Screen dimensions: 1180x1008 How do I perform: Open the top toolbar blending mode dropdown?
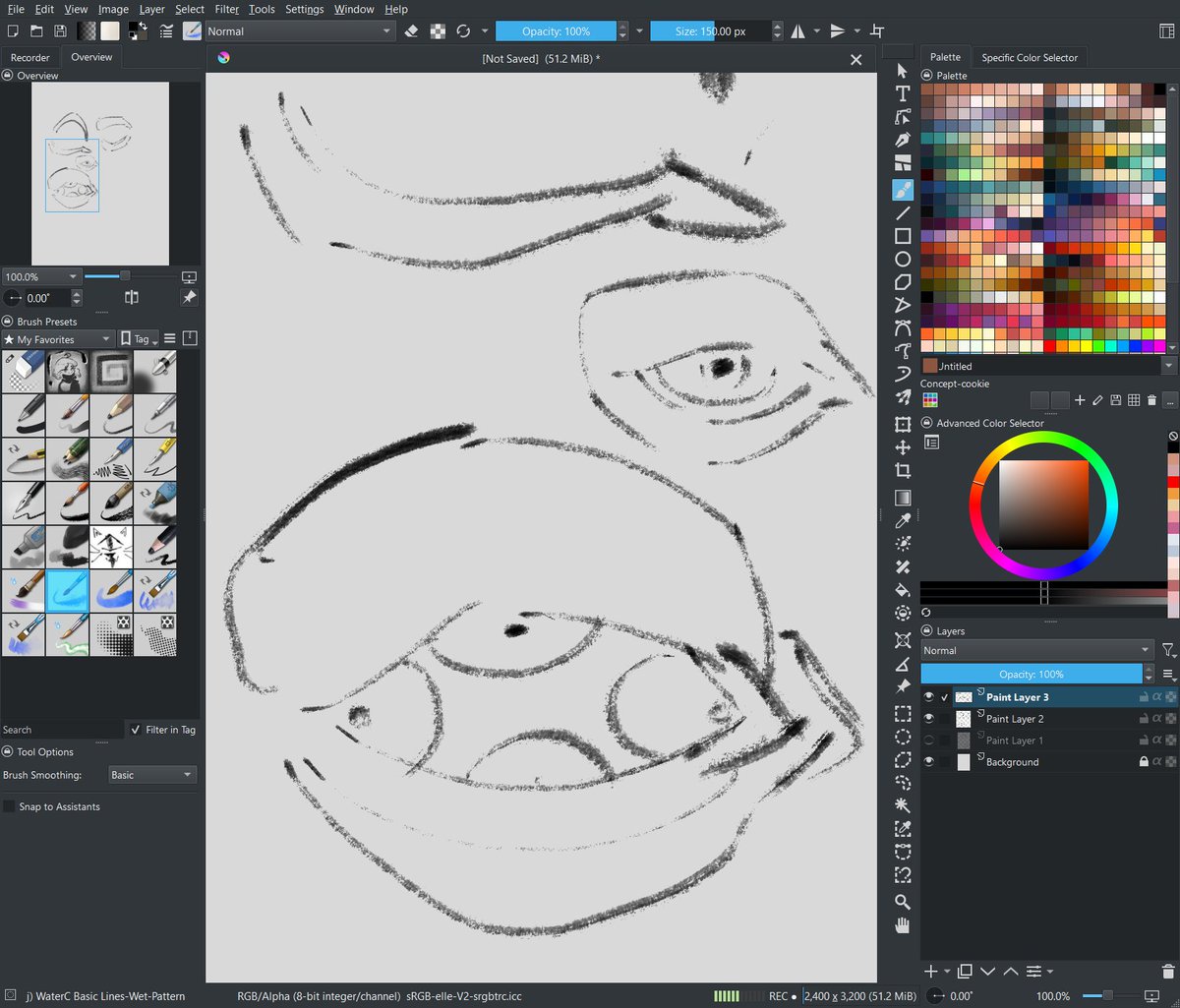[x=299, y=31]
